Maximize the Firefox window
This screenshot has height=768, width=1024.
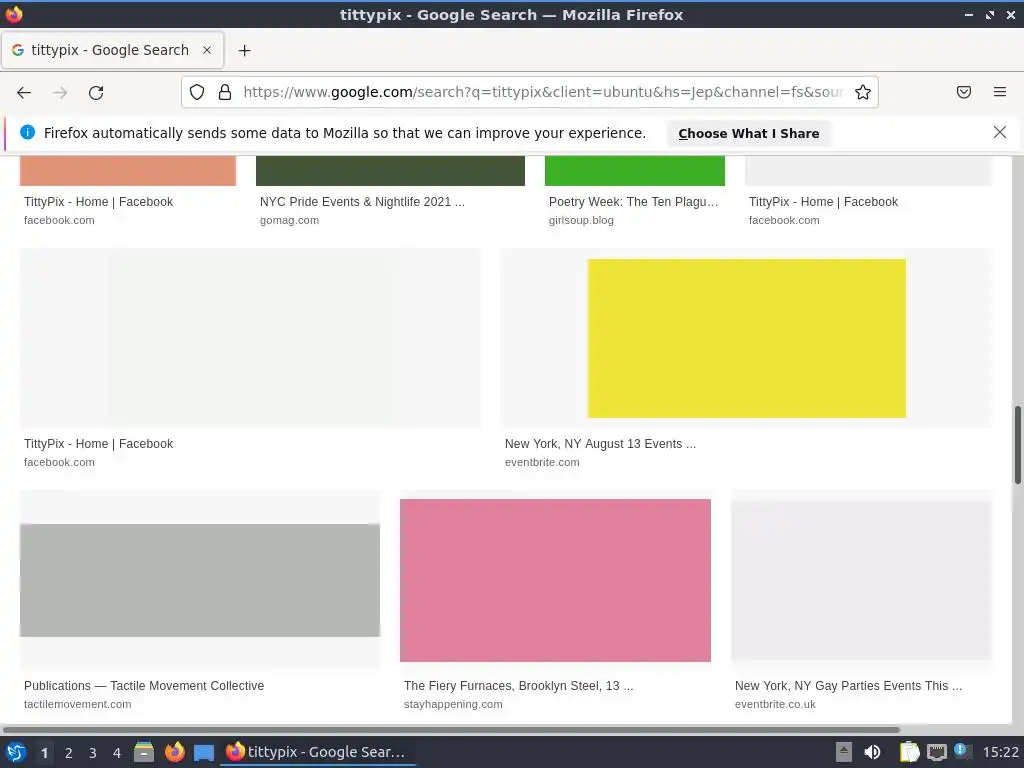click(990, 14)
